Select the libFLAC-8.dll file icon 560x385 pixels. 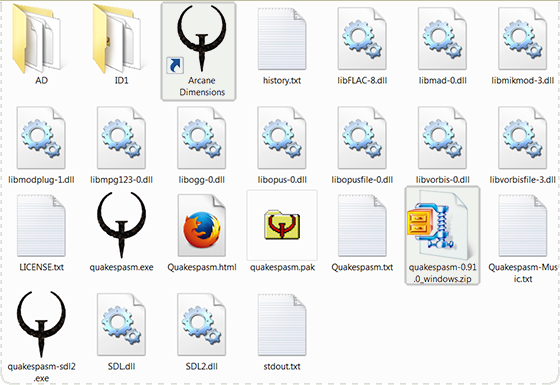tap(362, 39)
